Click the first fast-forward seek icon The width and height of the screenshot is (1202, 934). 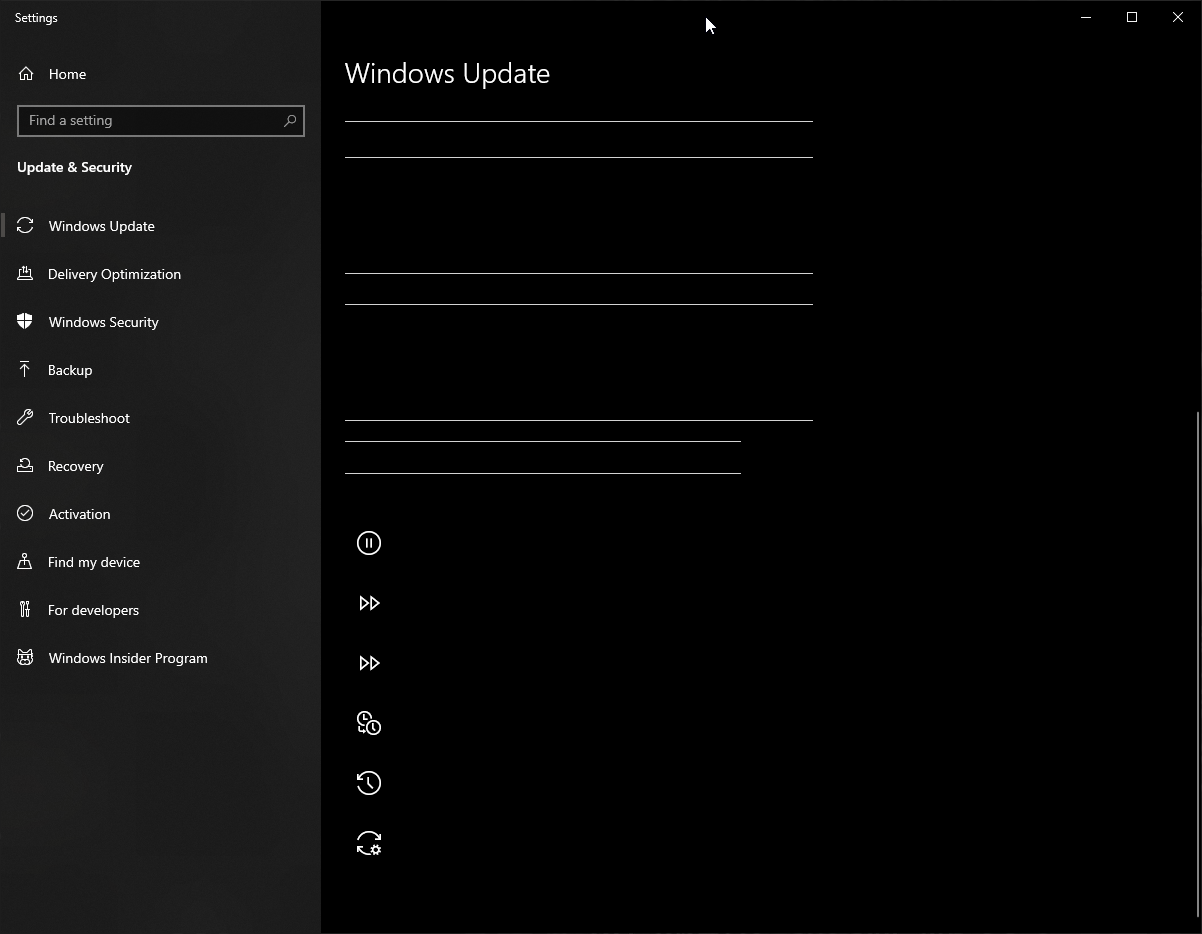[x=369, y=603]
